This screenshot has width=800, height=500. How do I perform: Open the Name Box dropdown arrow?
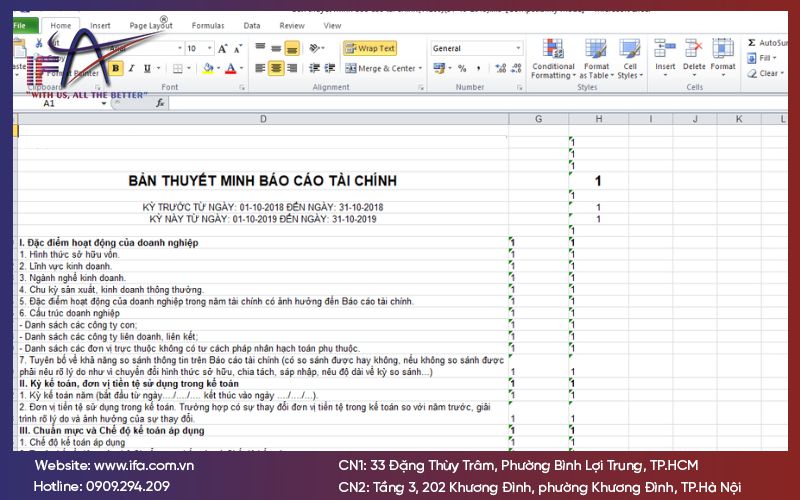(104, 104)
